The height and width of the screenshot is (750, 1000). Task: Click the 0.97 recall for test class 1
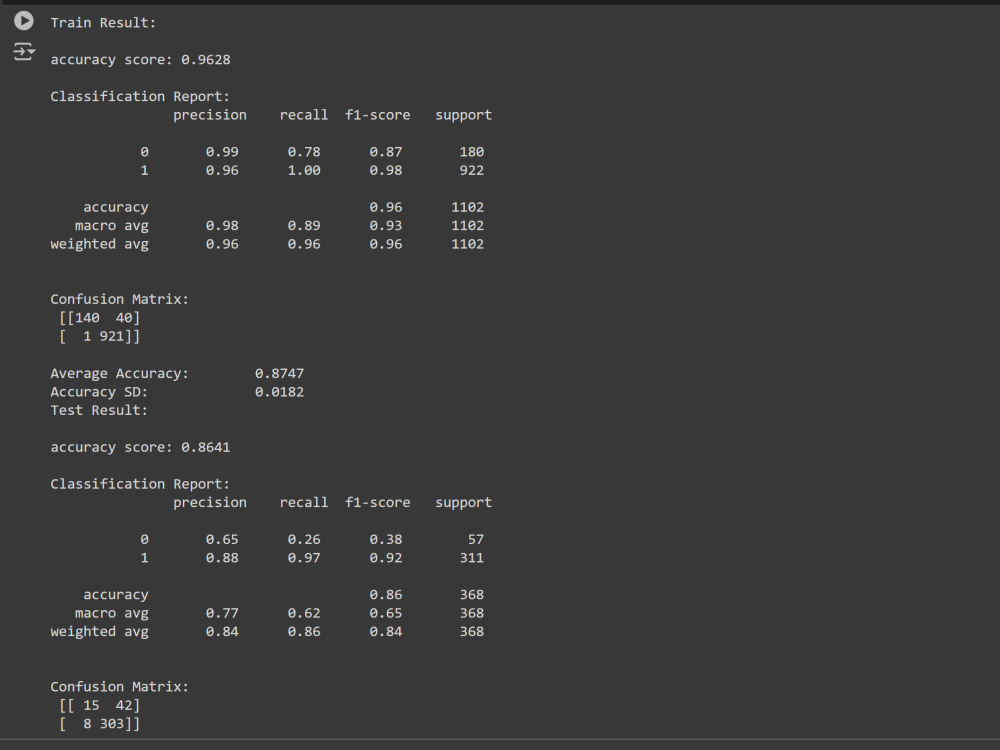[x=304, y=559]
